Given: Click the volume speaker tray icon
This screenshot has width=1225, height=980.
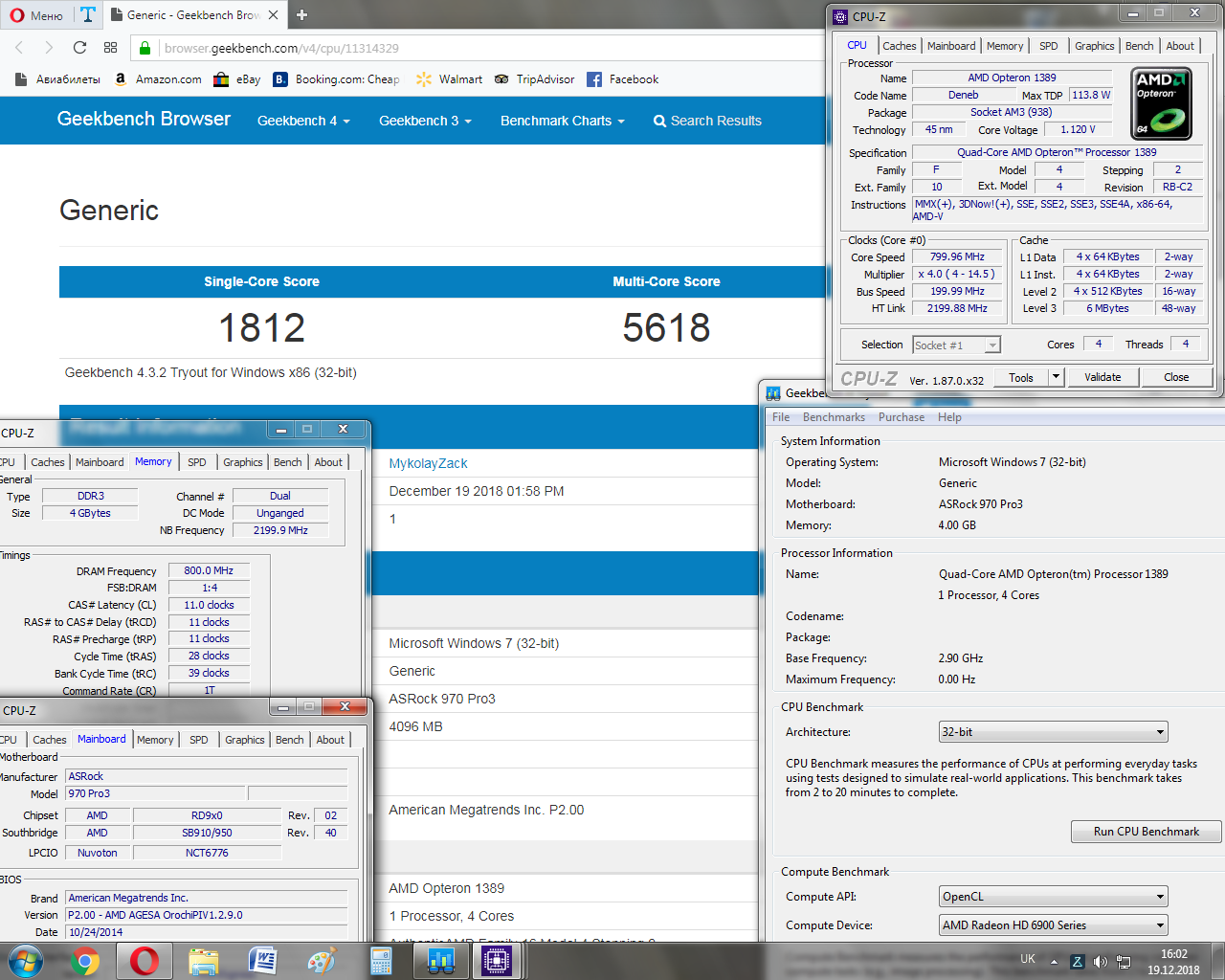Looking at the screenshot, I should point(1100,962).
